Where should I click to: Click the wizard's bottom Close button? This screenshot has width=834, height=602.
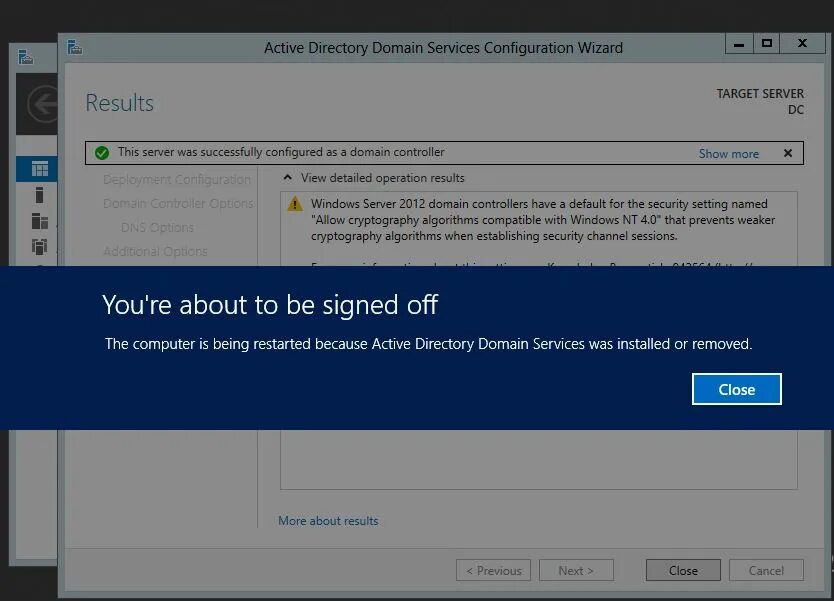(683, 570)
